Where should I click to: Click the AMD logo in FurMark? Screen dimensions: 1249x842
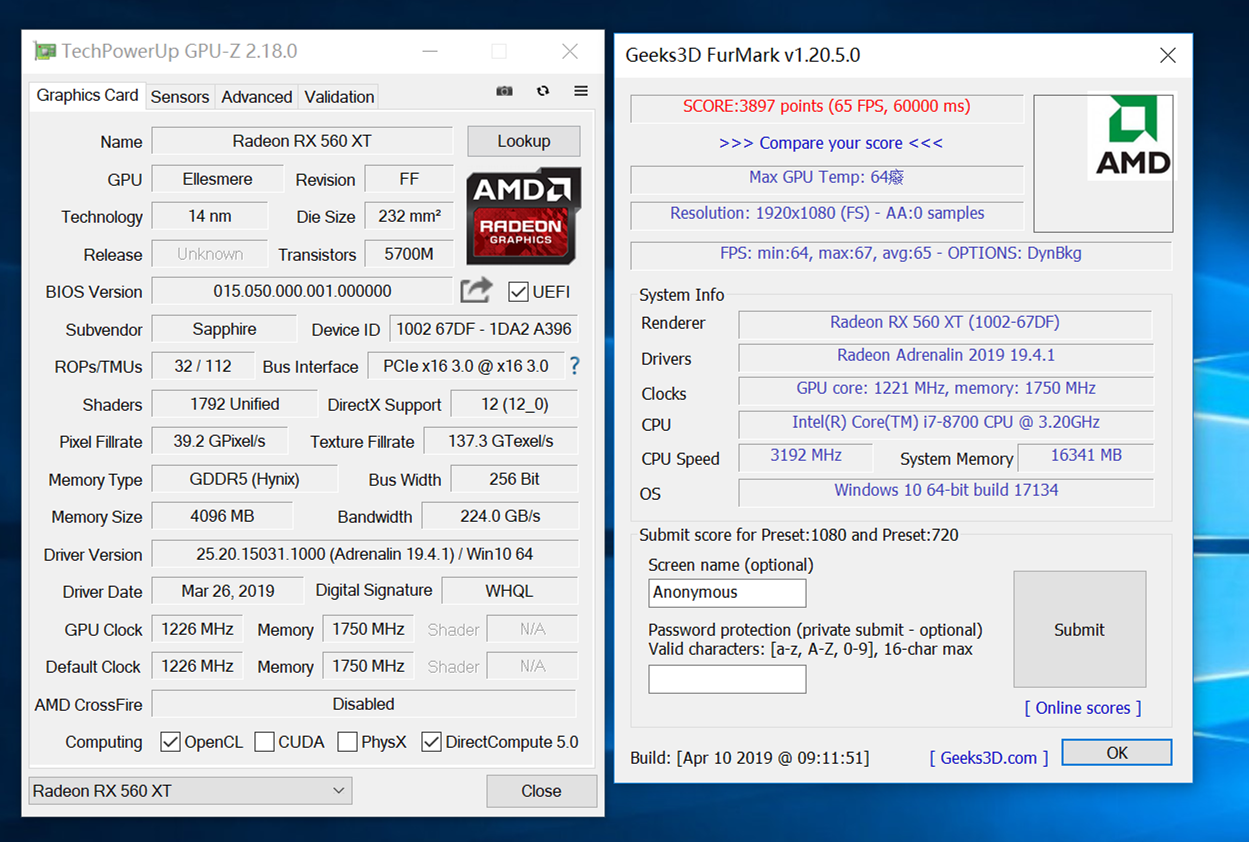[1132, 137]
